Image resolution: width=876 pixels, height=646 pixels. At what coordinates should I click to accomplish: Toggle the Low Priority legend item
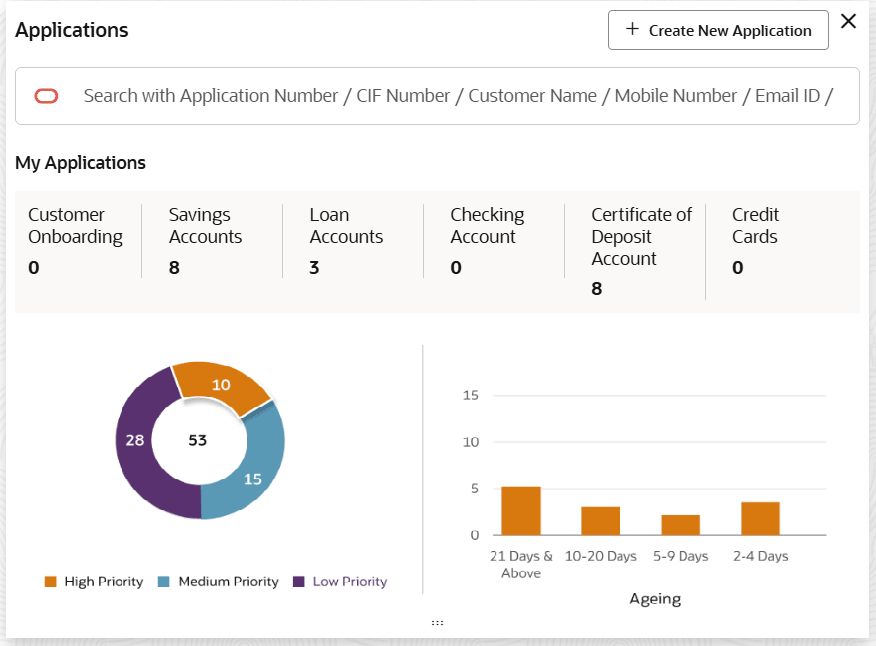[340, 582]
